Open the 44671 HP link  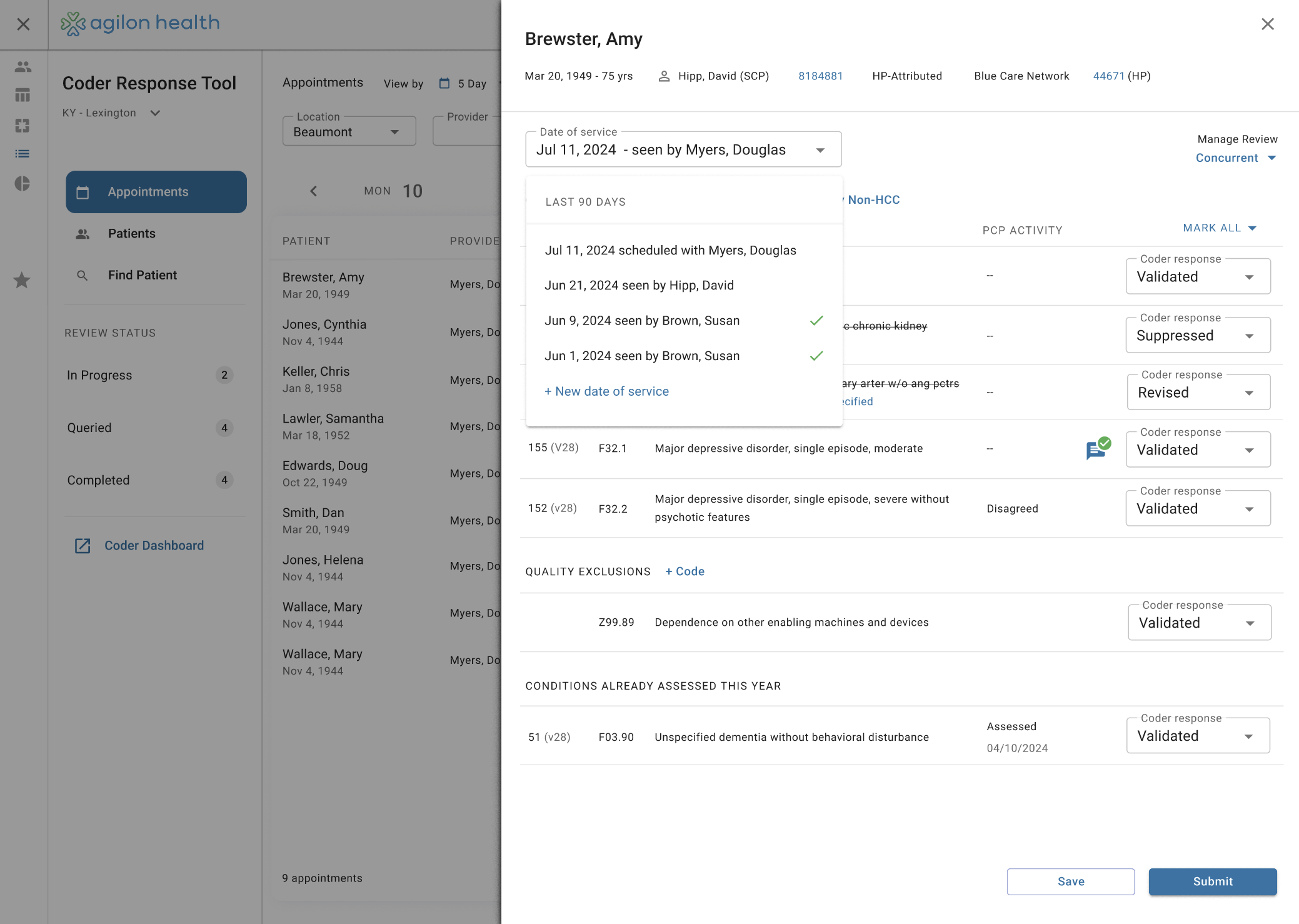click(x=1109, y=76)
